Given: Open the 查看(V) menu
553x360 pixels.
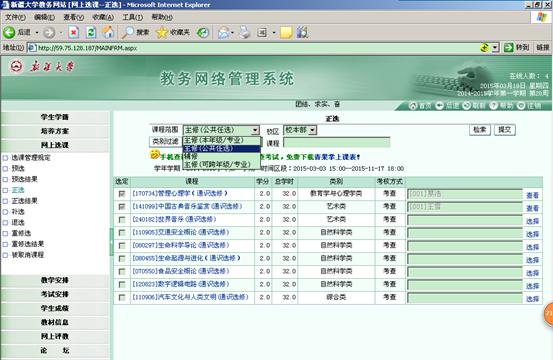Looking at the screenshot, I should 74,17.
